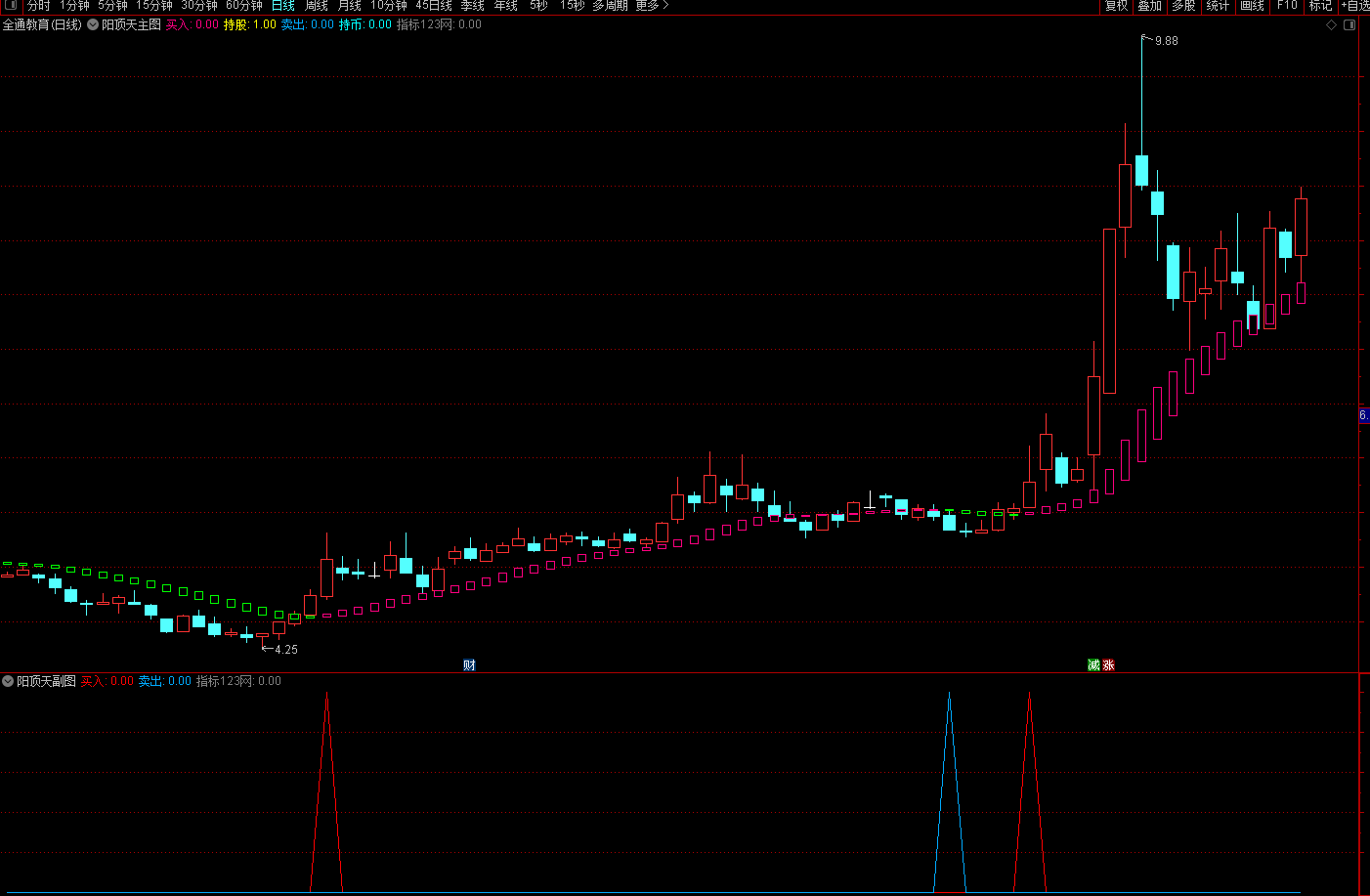This screenshot has height=896, width=1370.
Task: Select the 15秒 period tab
Action: coord(573,5)
